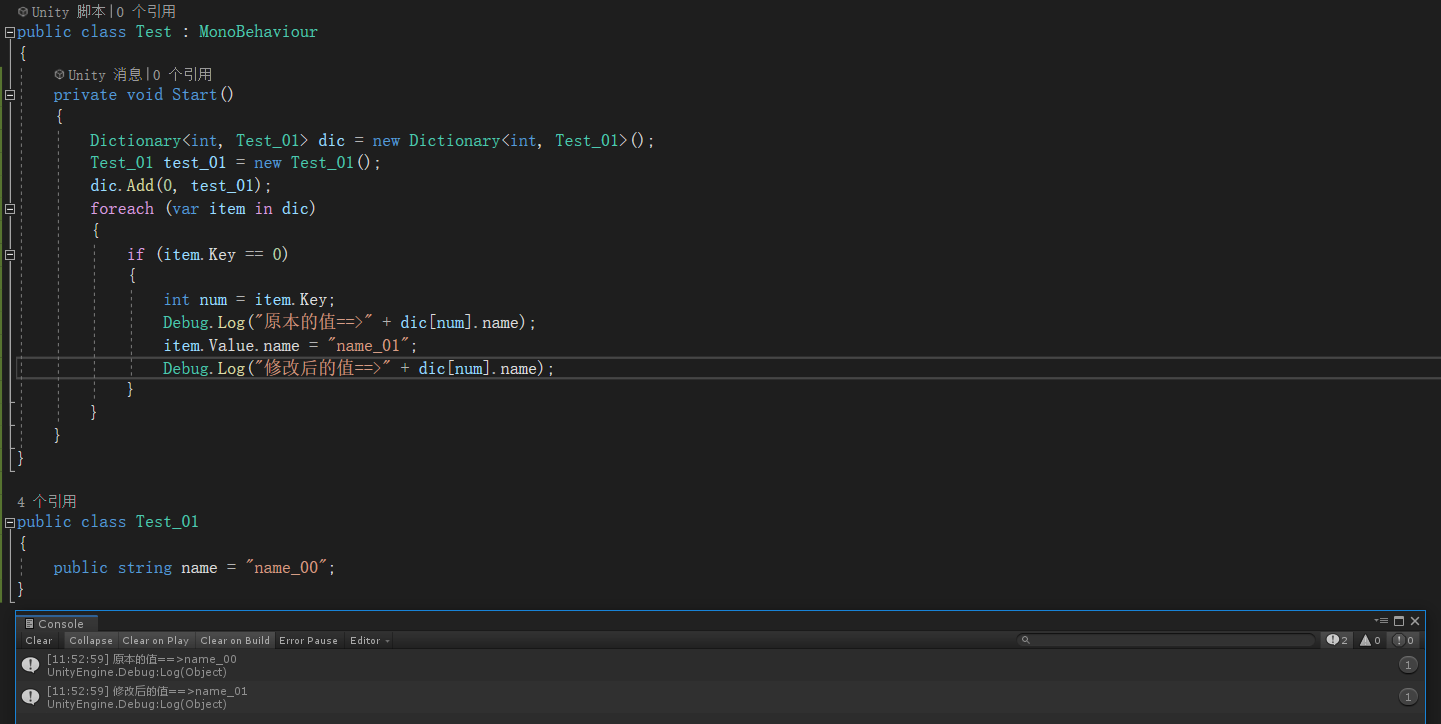Toggle Error Pause option
Viewport: 1441px width, 724px height.
pyautogui.click(x=308, y=640)
